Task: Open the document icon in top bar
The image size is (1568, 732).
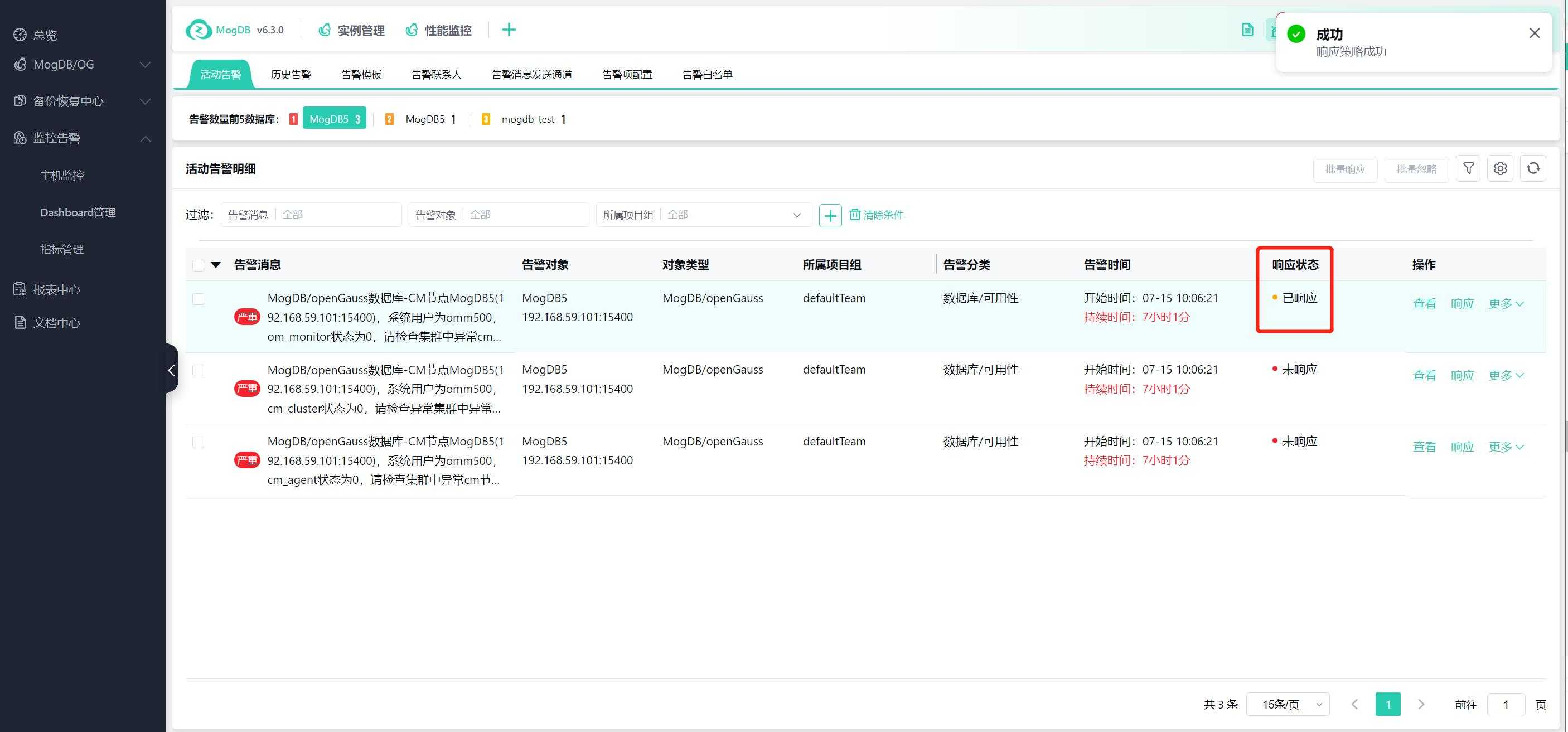Action: tap(1247, 30)
